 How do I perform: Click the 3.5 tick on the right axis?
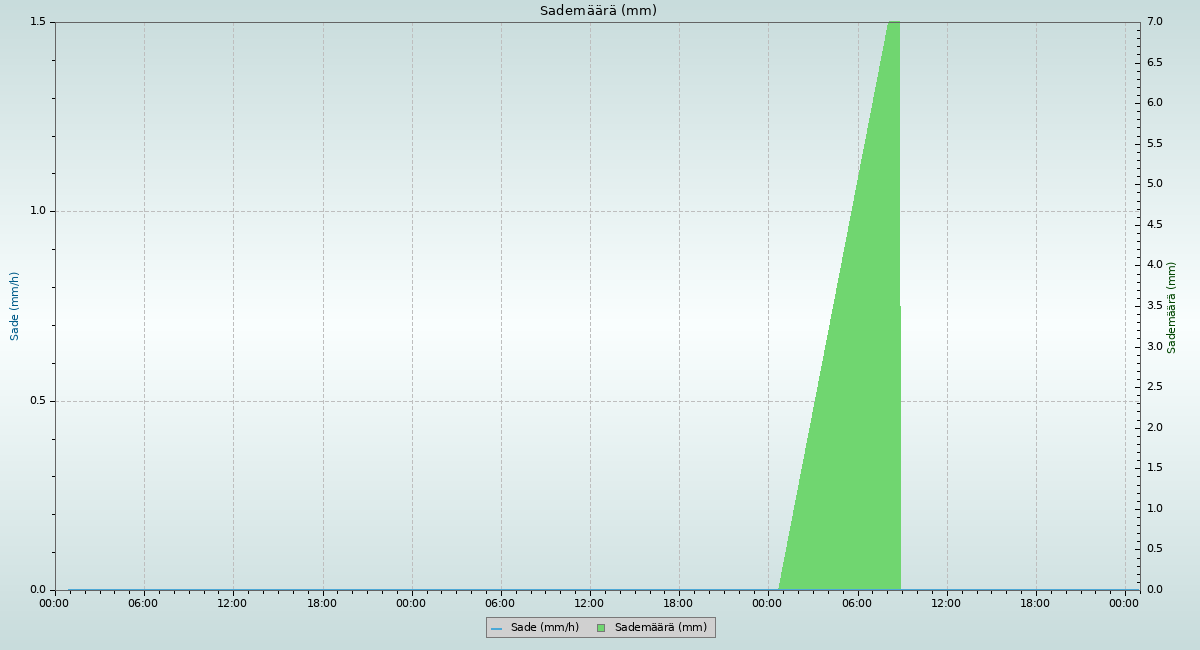pos(1153,306)
